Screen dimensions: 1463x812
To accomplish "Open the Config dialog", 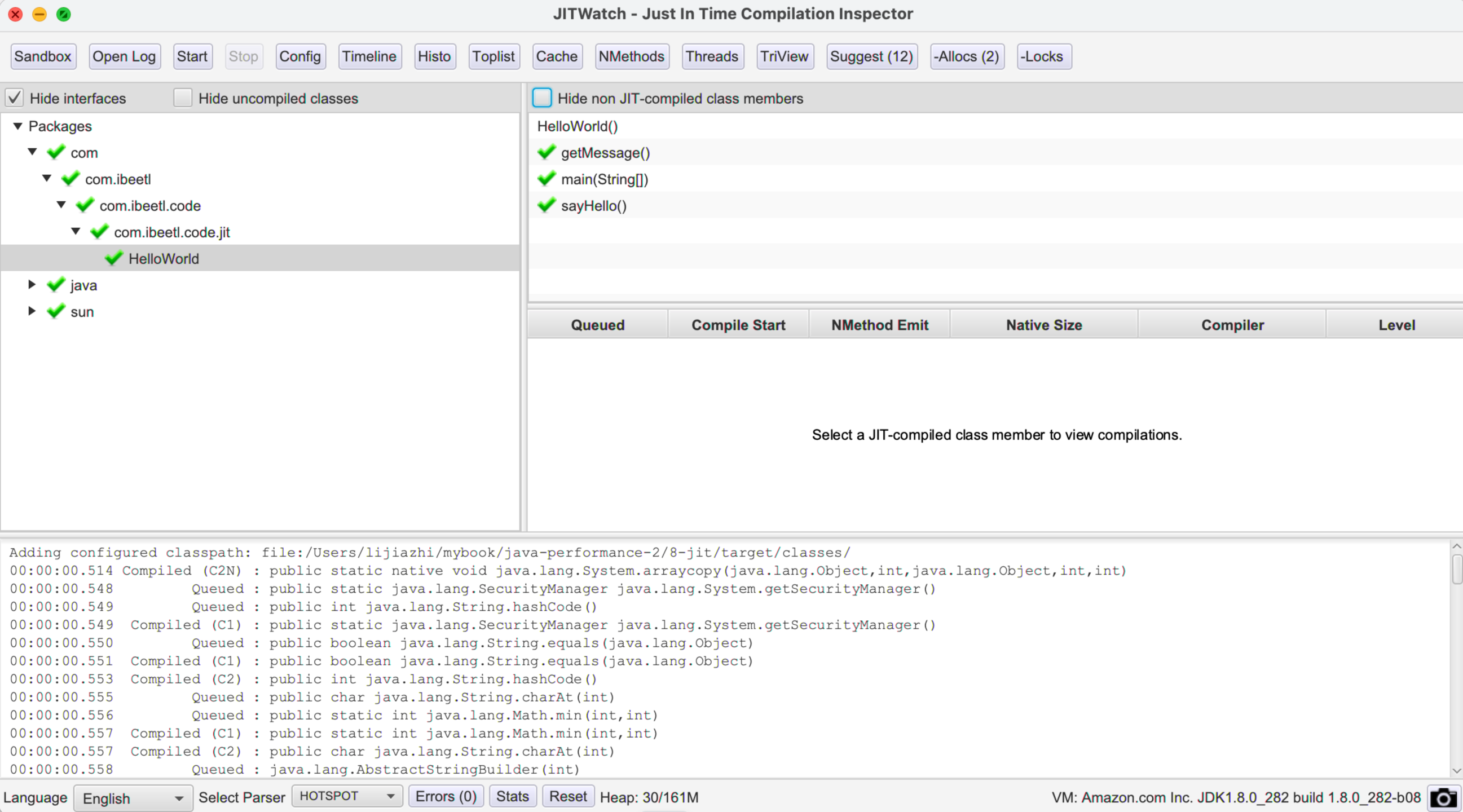I will point(301,57).
